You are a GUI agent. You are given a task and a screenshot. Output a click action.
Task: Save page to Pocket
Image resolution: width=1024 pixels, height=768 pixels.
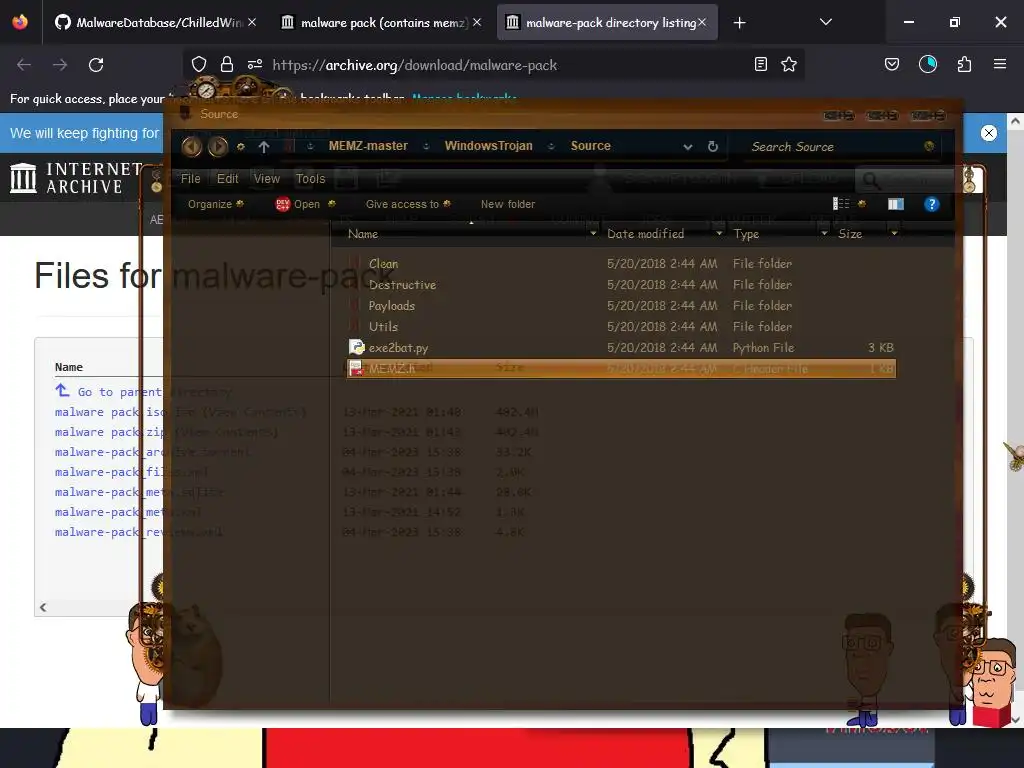click(x=891, y=64)
